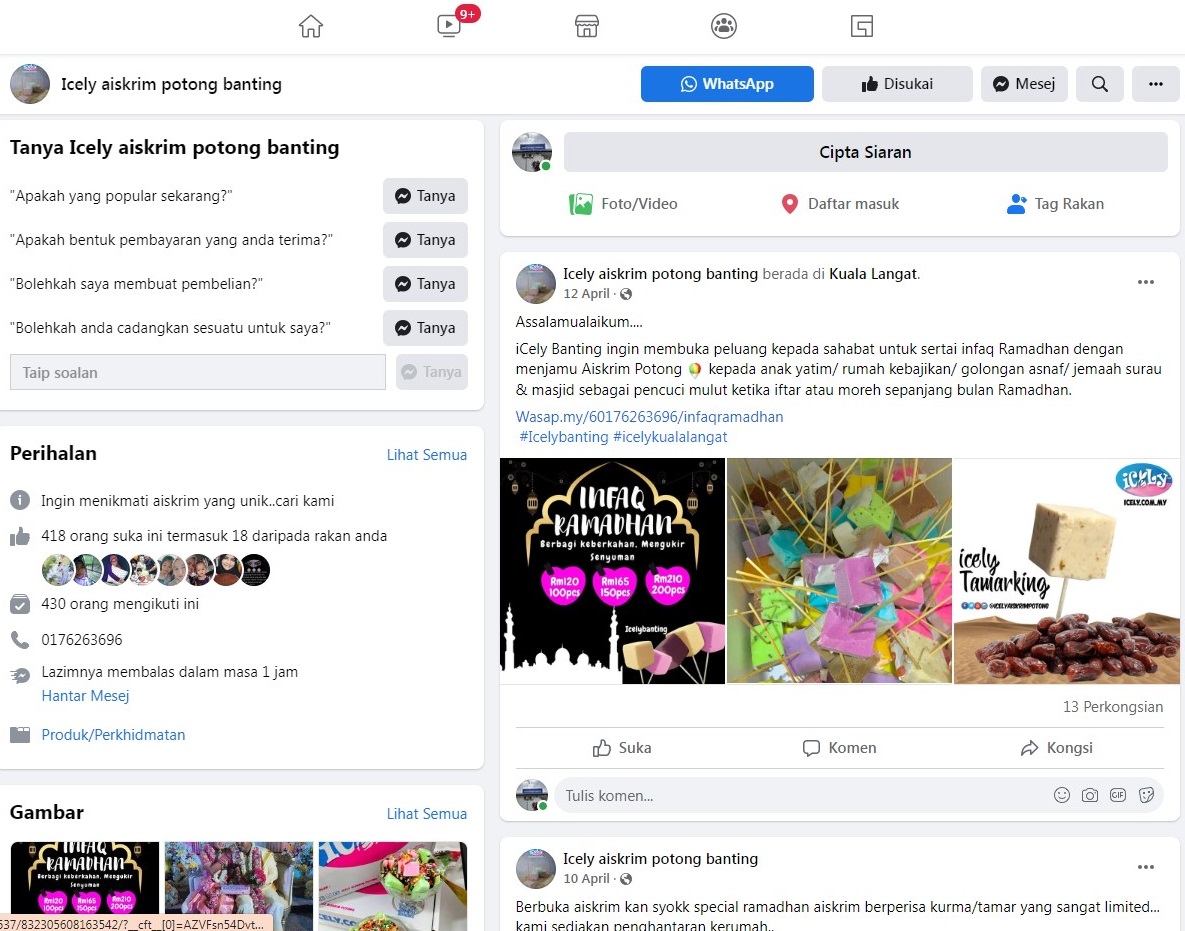Tanya "Bolehkah anda cadangkan sesuatu" question
This screenshot has height=931, width=1185.
point(425,328)
